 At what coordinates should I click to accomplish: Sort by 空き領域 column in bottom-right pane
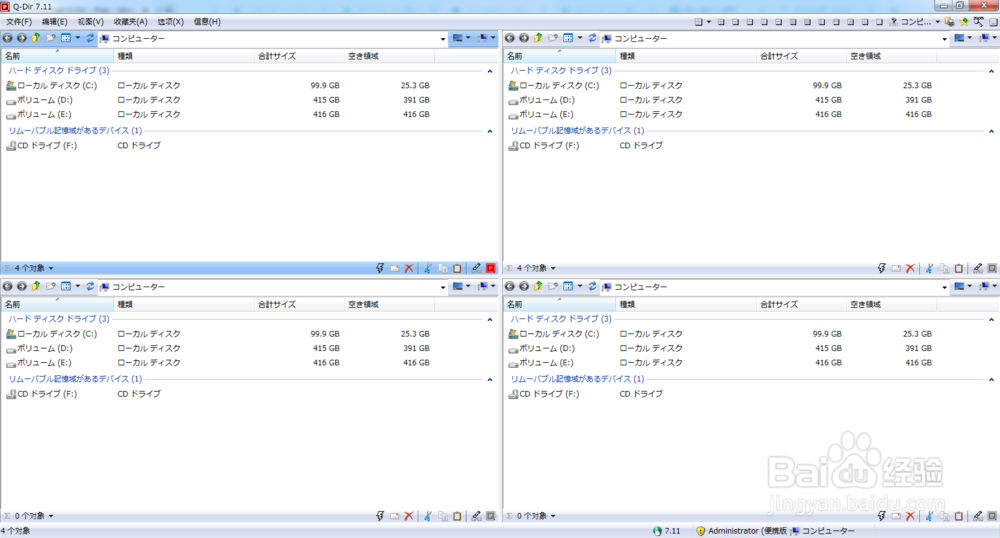pos(891,305)
